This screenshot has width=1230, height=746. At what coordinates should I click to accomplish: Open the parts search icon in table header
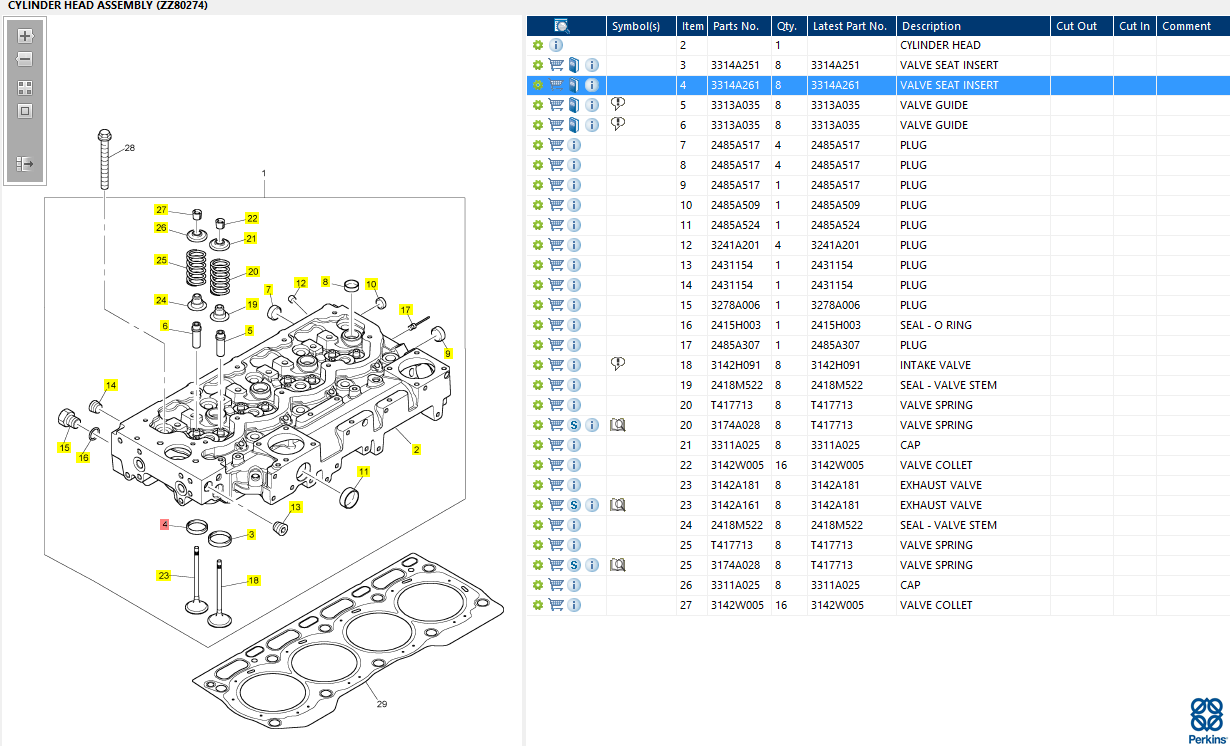click(x=562, y=26)
